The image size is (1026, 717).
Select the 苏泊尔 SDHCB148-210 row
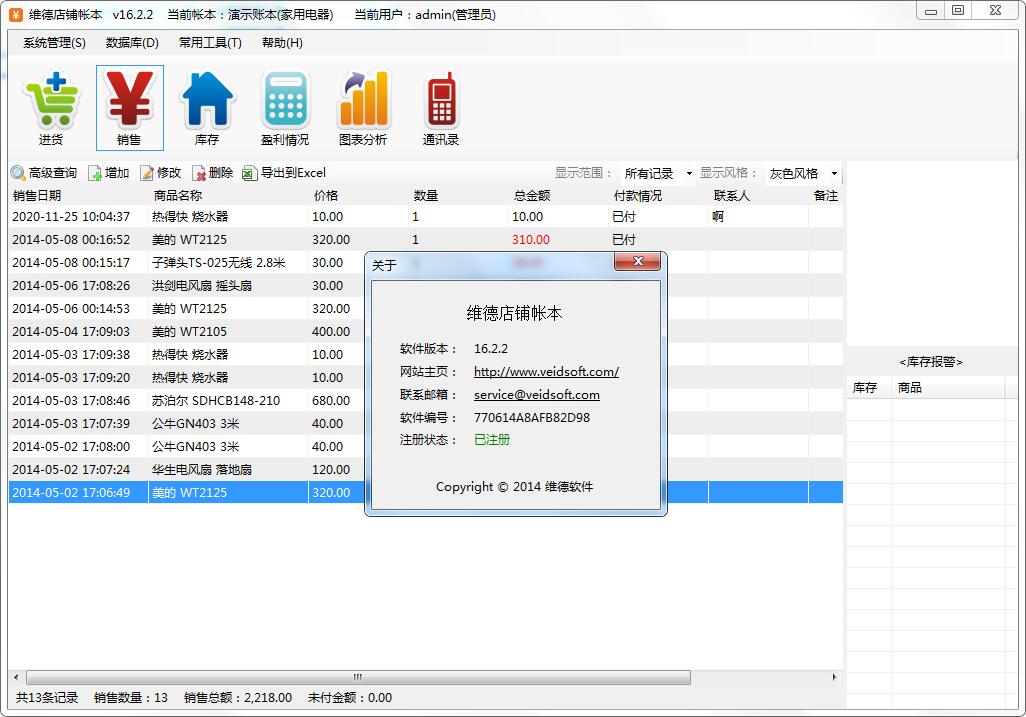pos(186,400)
